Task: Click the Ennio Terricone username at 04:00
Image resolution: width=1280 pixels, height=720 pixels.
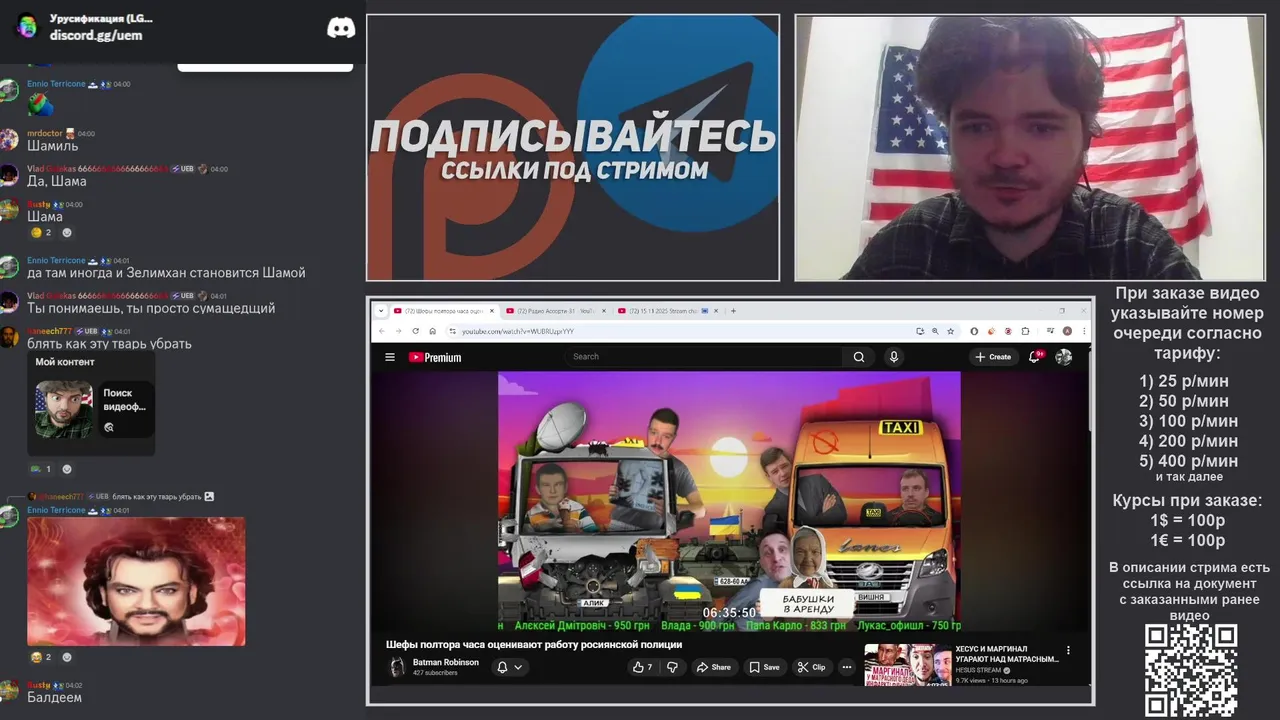Action: tap(56, 84)
